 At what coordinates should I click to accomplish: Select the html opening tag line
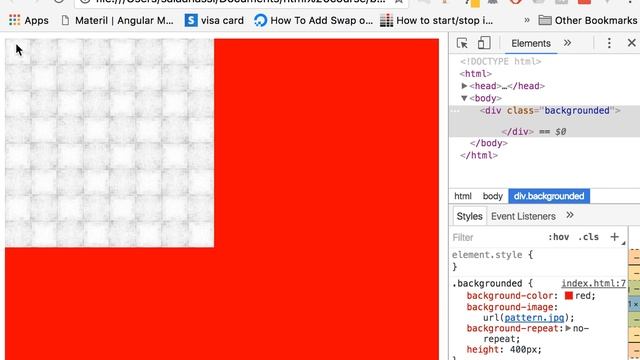pyautogui.click(x=476, y=74)
